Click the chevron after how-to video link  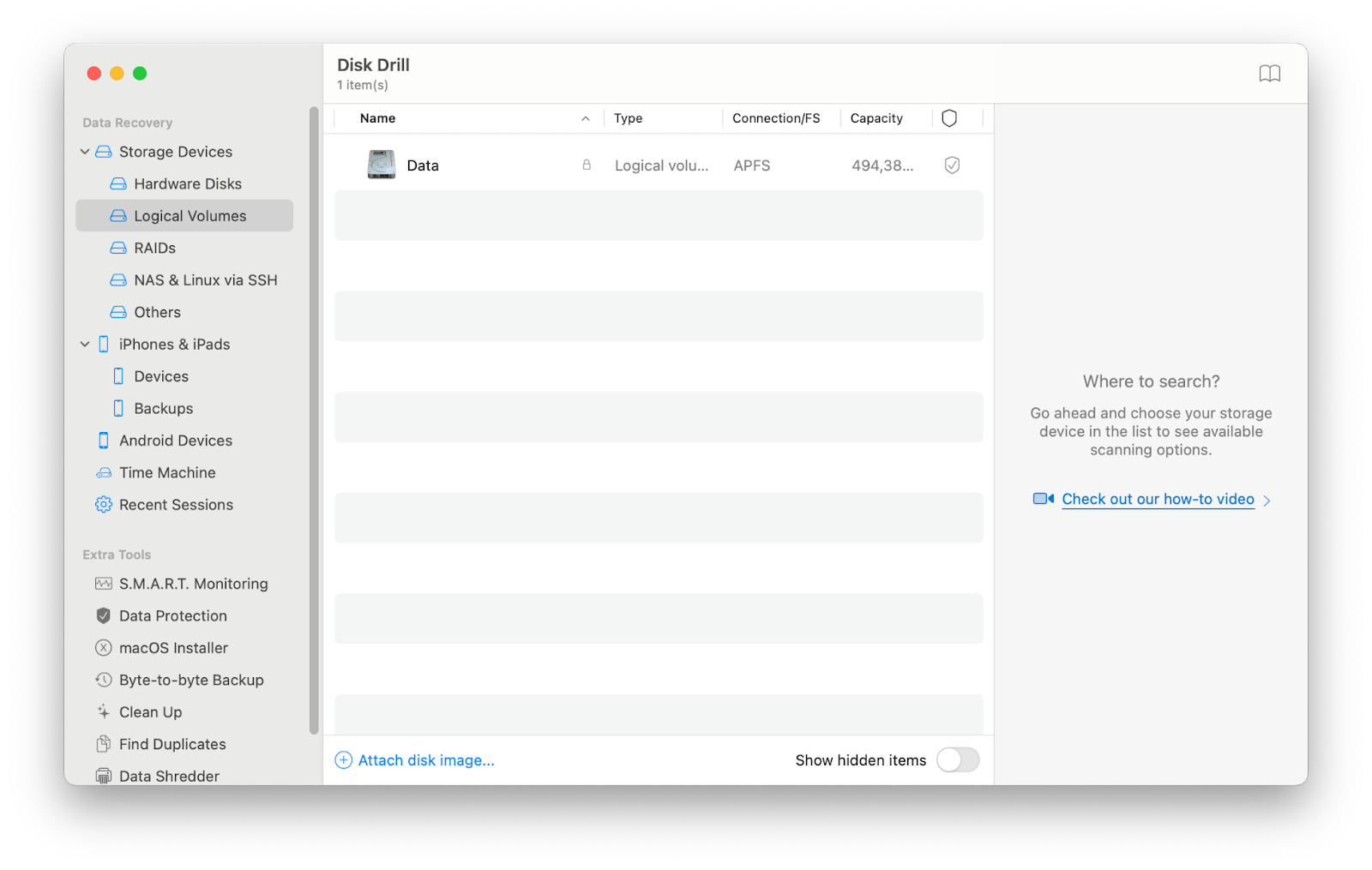(x=1267, y=501)
